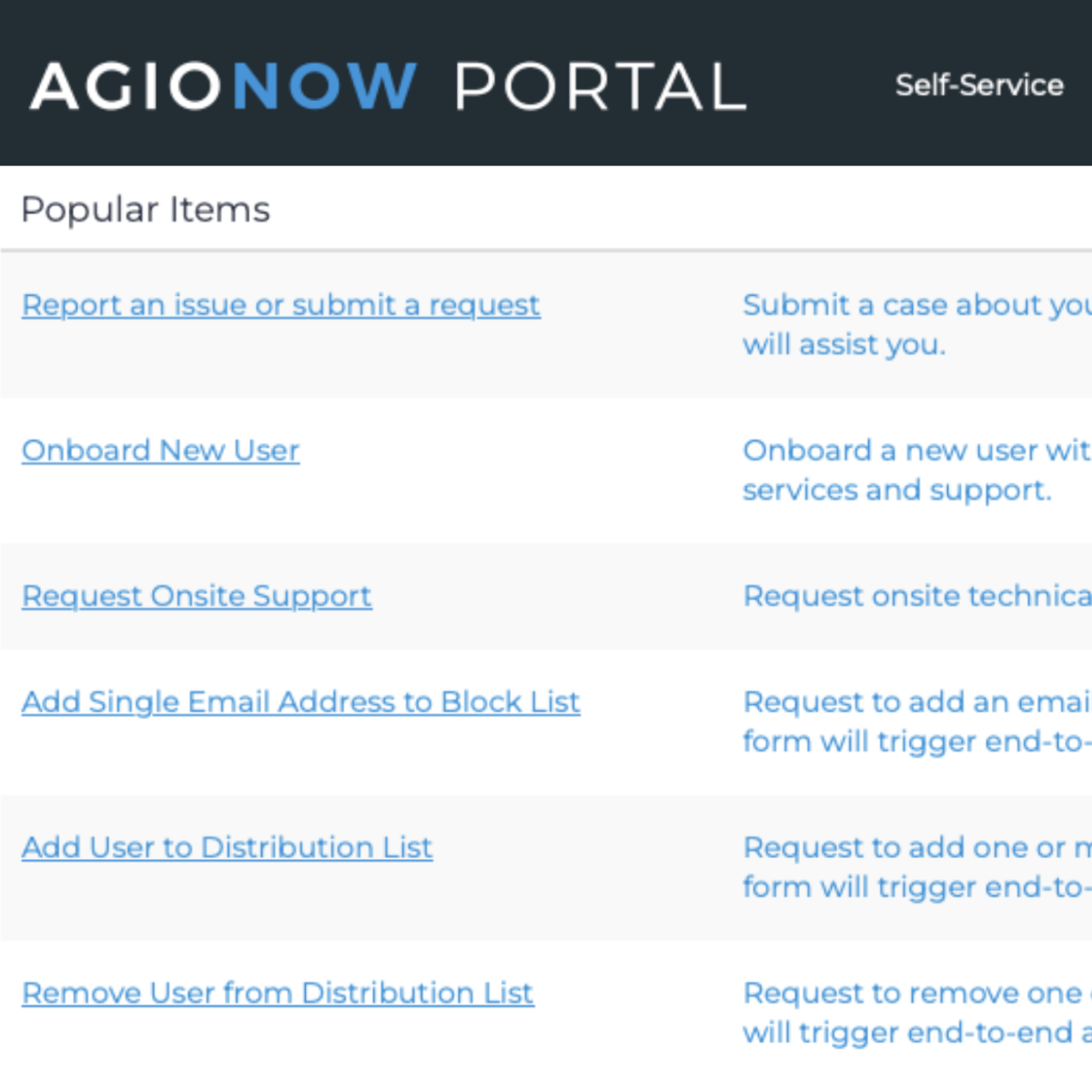Click the 'Request onsite technical' description text
The image size is (1092, 1092).
(916, 596)
